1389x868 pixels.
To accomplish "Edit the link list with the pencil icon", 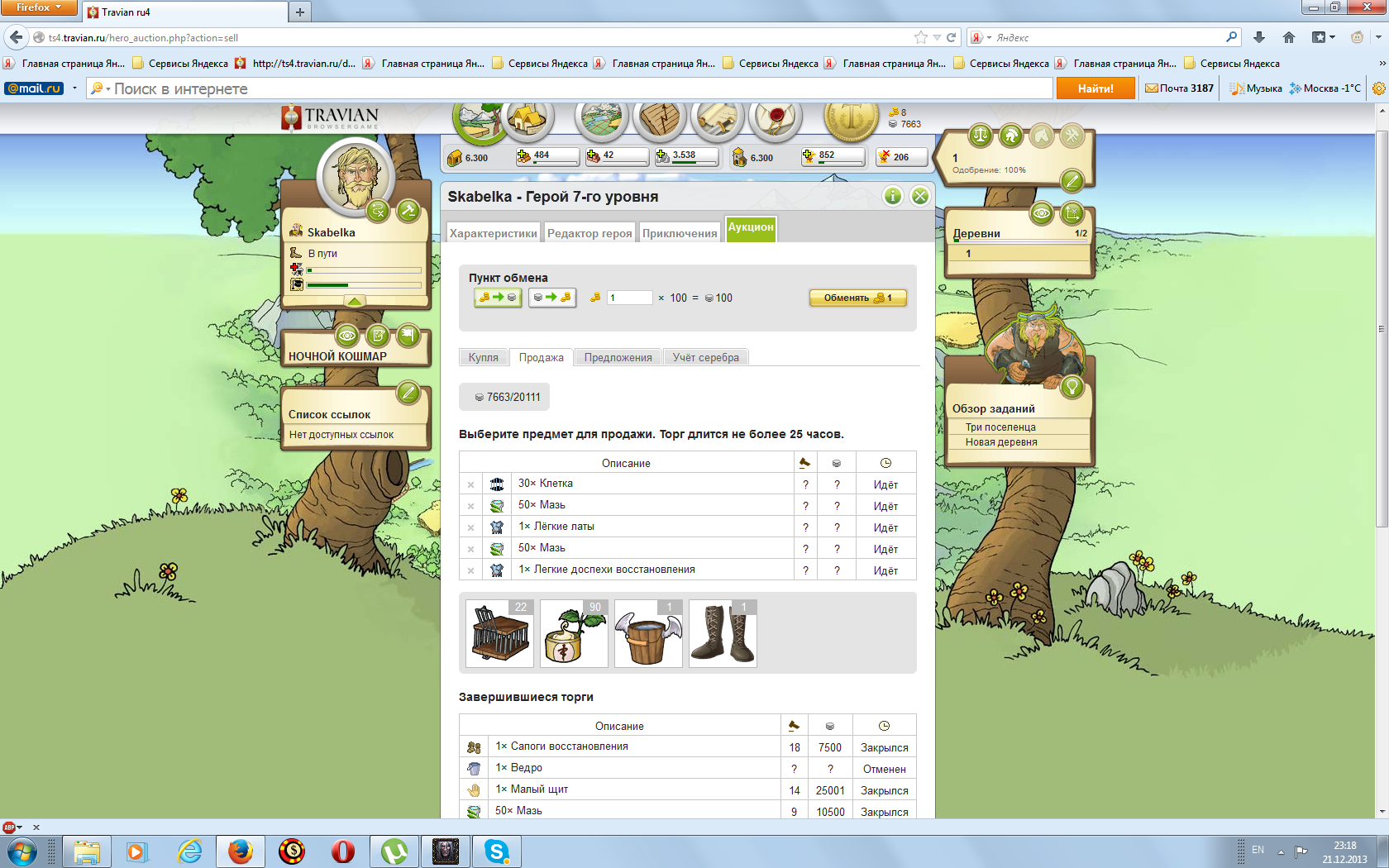I will click(x=408, y=393).
